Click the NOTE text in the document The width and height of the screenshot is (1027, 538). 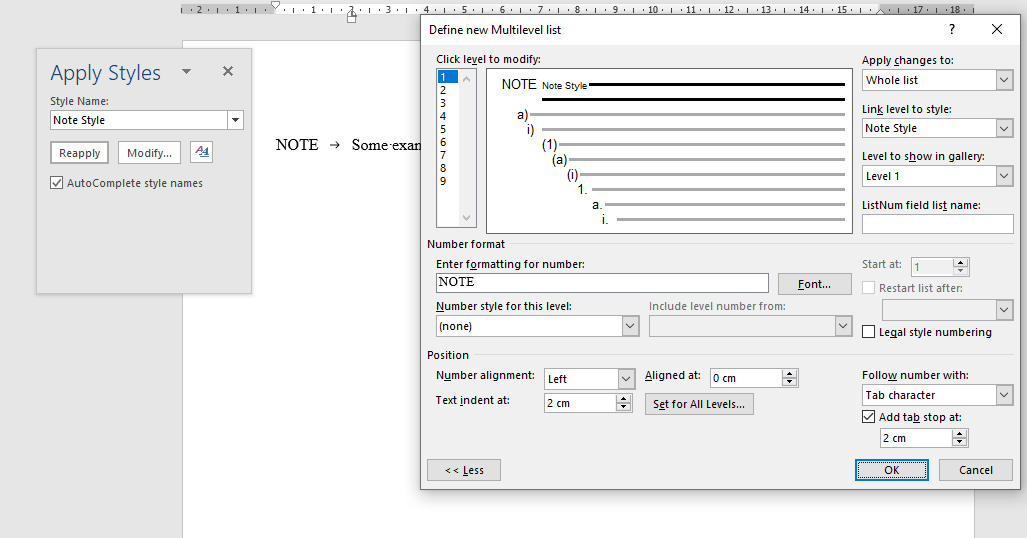tap(297, 145)
